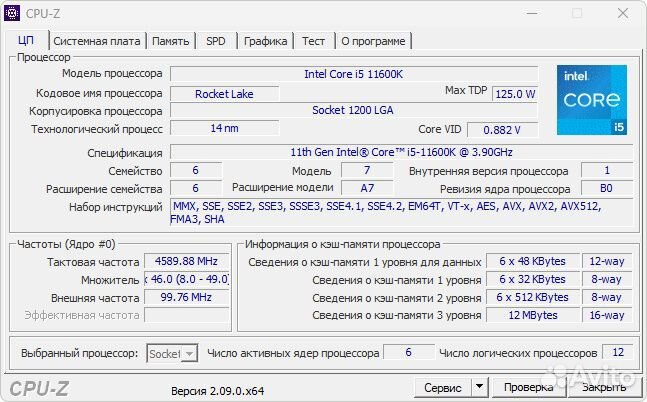Click the Ревизия ядра процессора value B0

(x=607, y=188)
